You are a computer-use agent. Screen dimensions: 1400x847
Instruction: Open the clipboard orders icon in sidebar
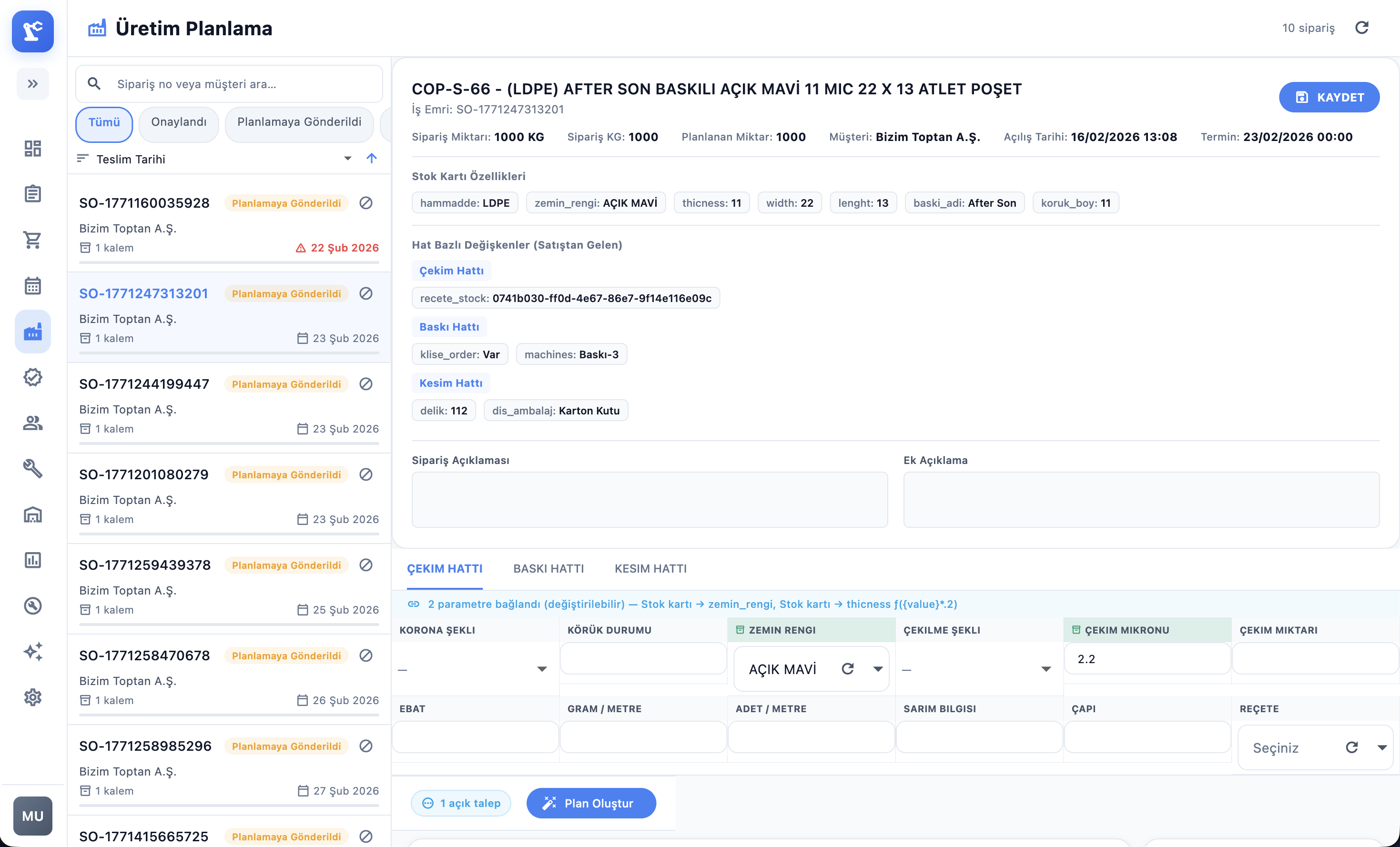tap(32, 194)
